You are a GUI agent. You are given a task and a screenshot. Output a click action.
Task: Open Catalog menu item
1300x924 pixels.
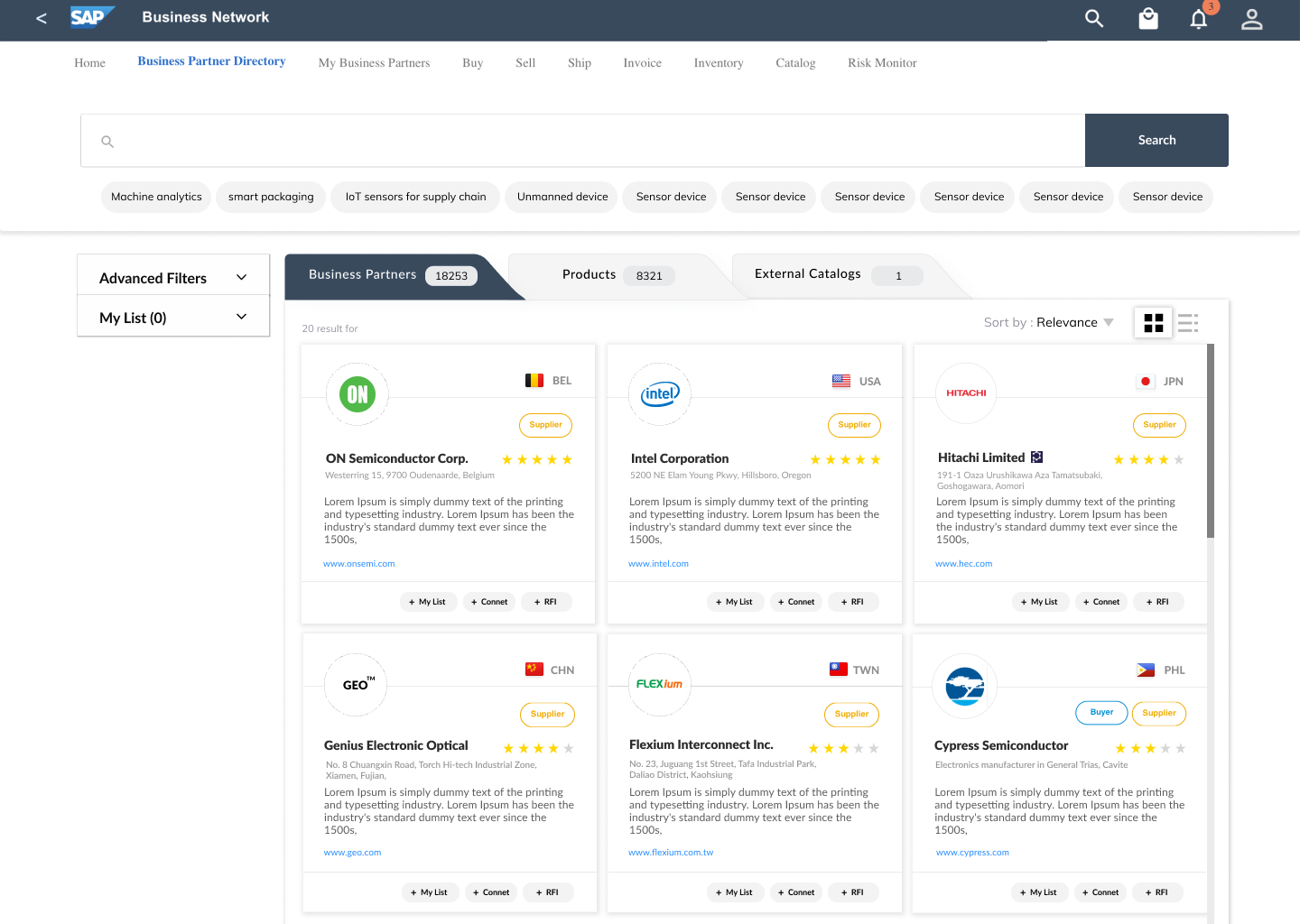click(x=795, y=63)
